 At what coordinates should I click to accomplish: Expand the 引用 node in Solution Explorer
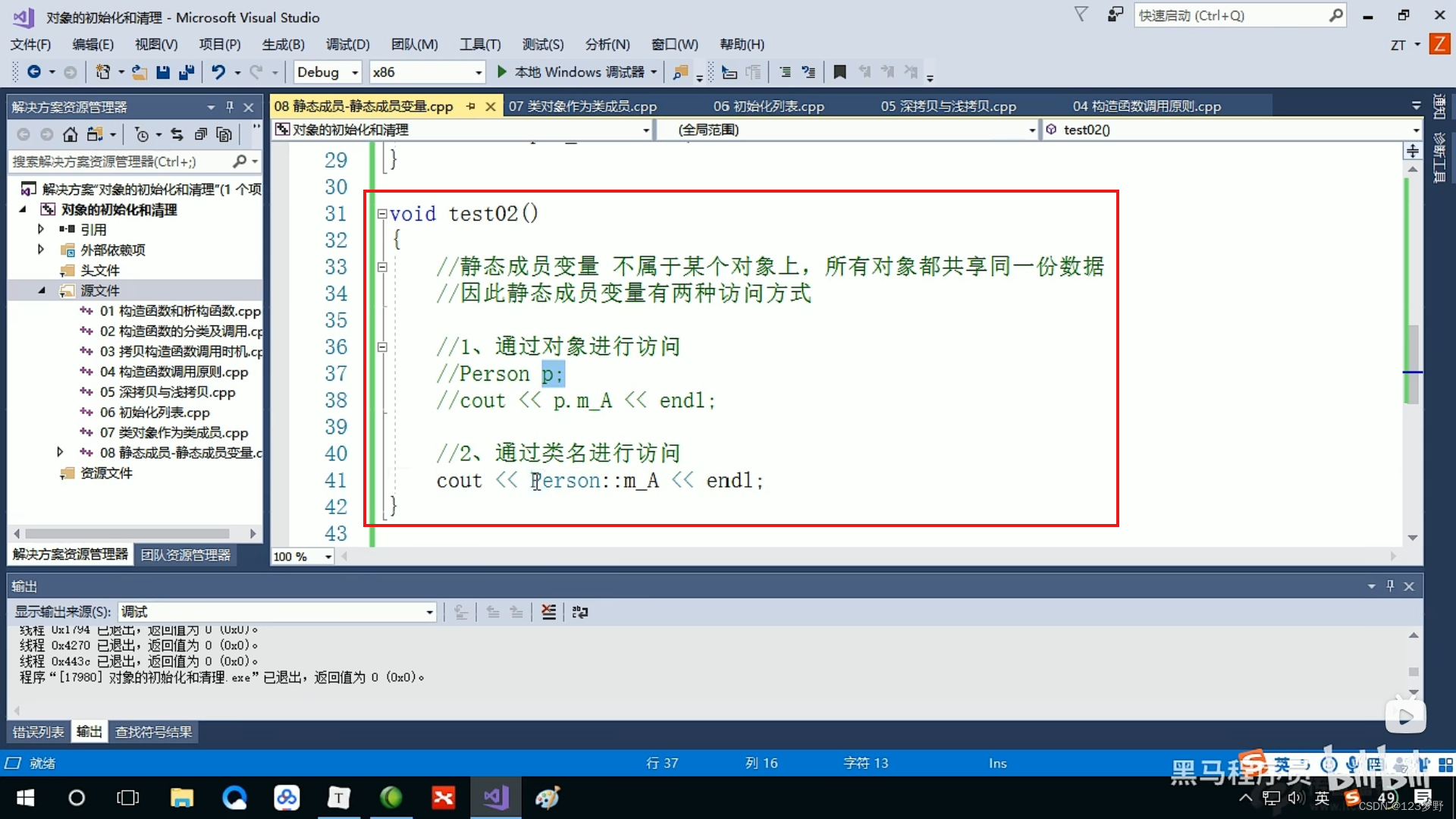tap(41, 229)
